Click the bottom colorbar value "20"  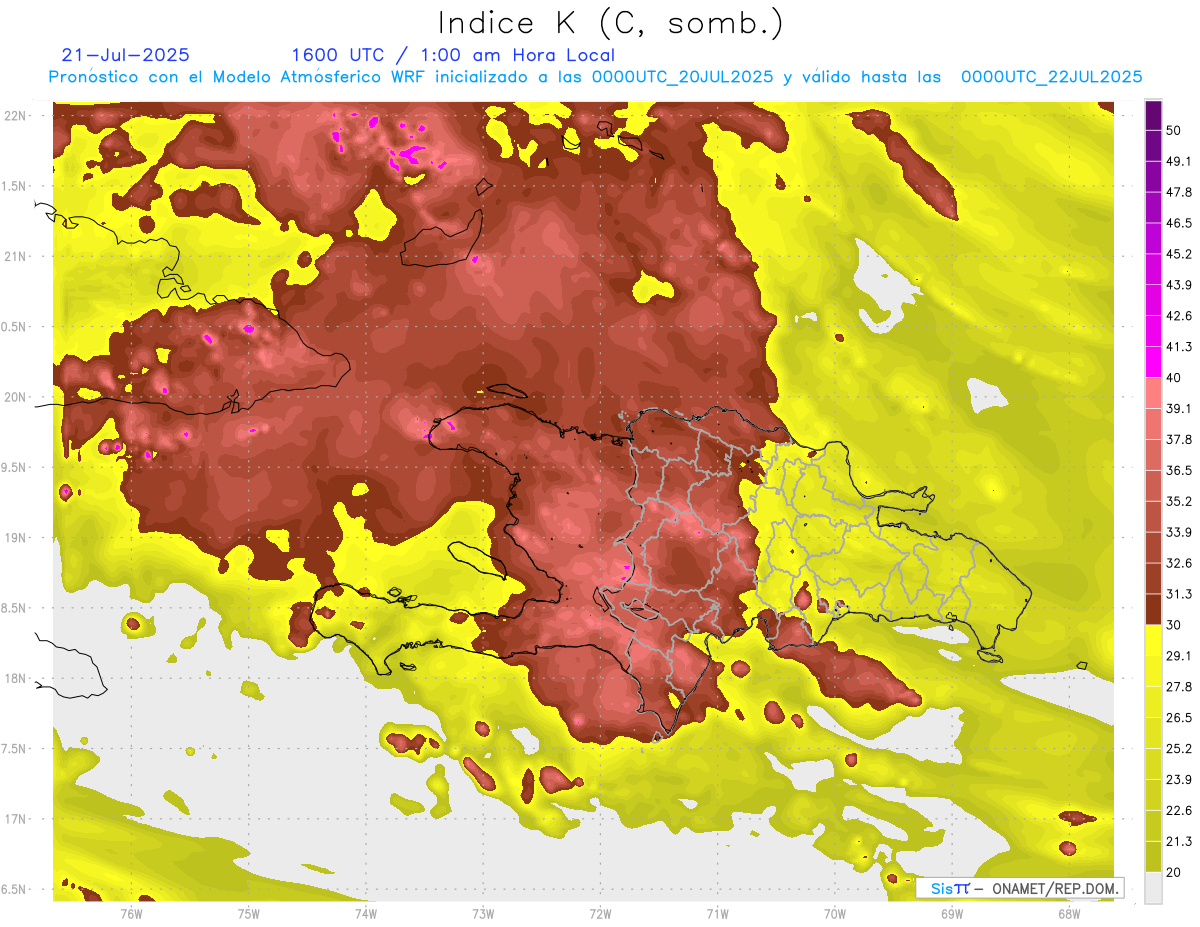(x=1176, y=872)
